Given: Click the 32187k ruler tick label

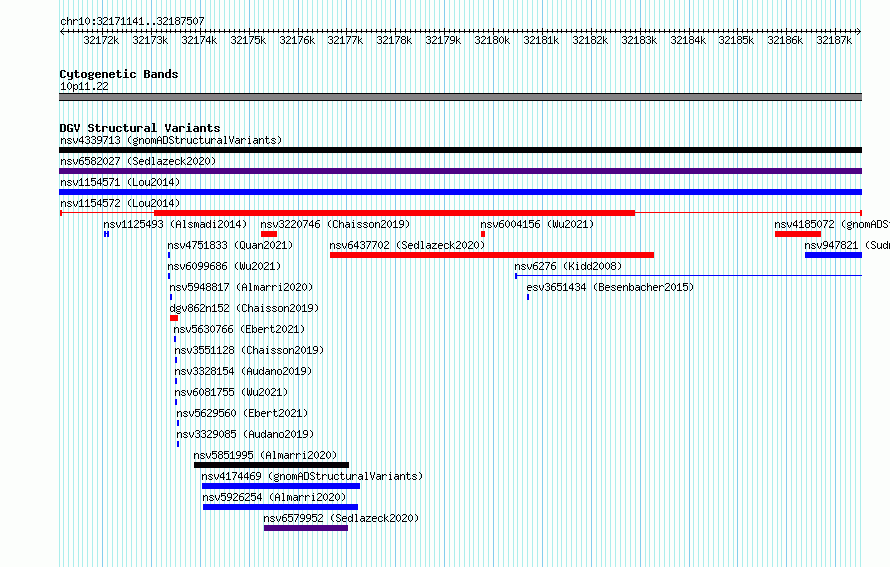Looking at the screenshot, I should (834, 40).
